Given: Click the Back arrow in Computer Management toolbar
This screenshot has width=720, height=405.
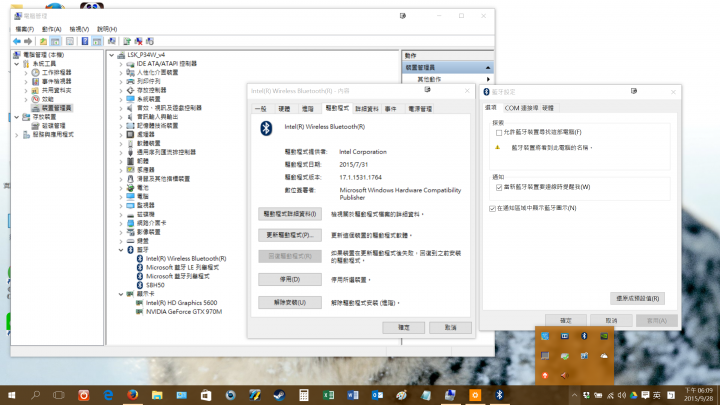Looking at the screenshot, I should pos(17,41).
